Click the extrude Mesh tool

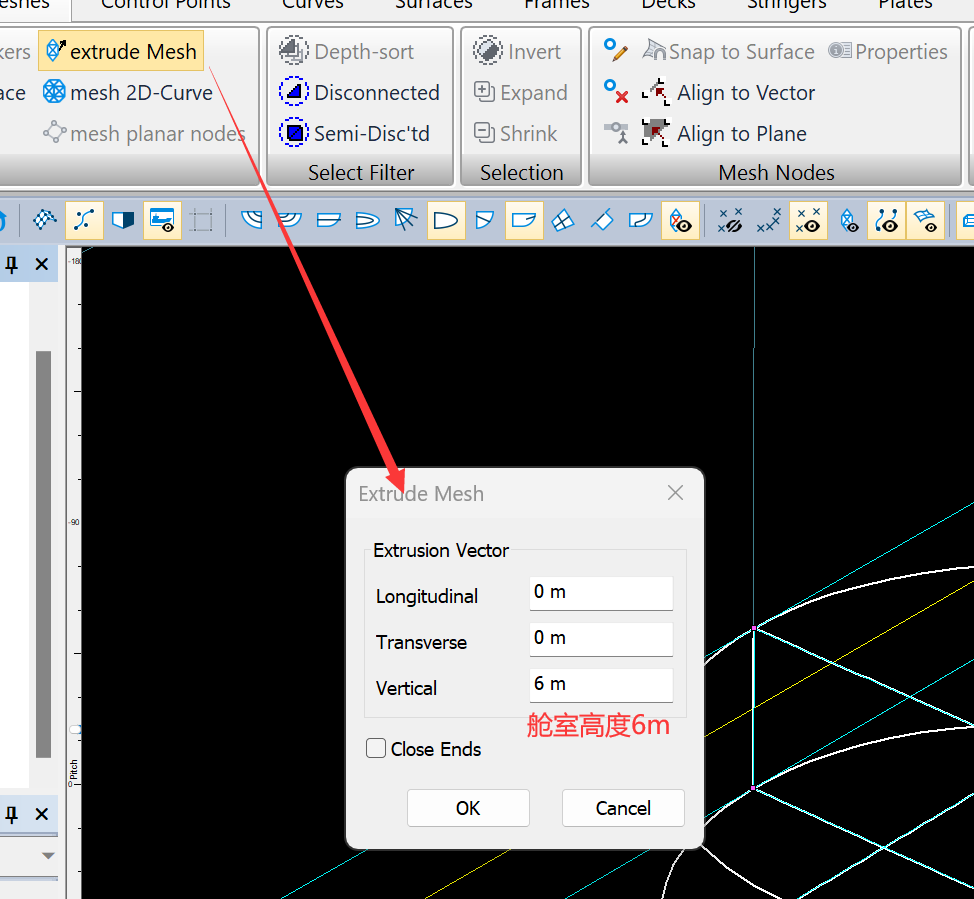tap(122, 52)
